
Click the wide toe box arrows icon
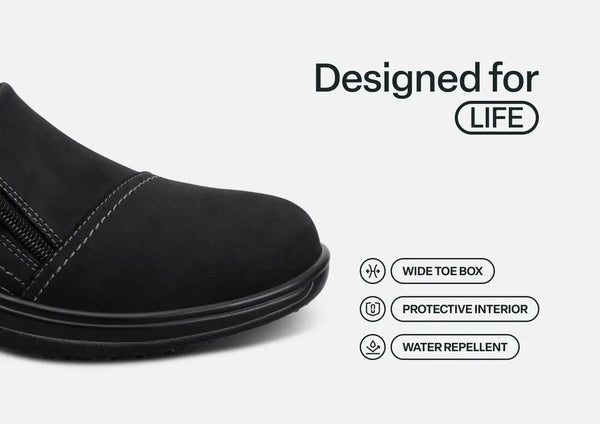click(x=372, y=271)
